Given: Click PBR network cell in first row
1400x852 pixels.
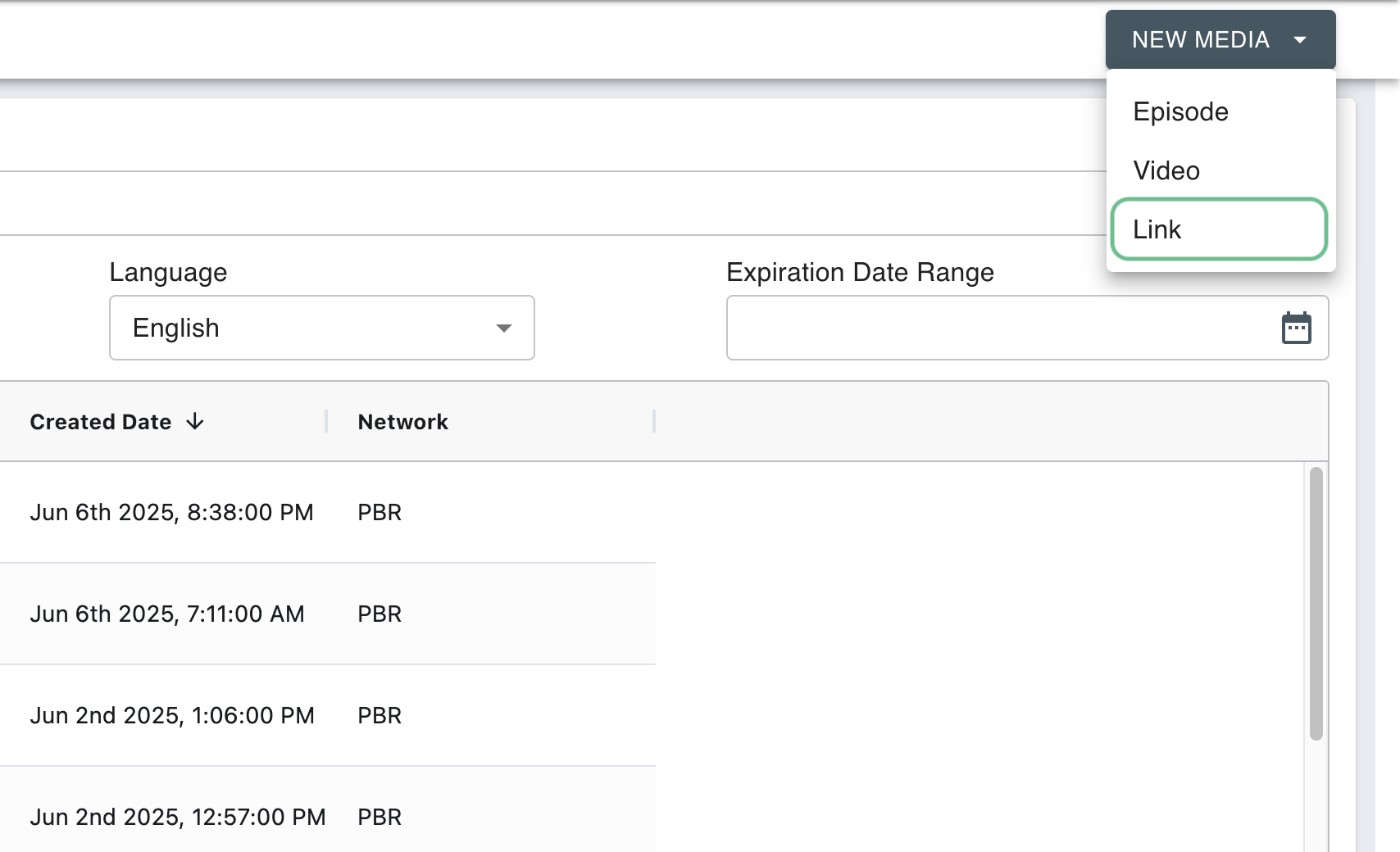Looking at the screenshot, I should coord(380,512).
